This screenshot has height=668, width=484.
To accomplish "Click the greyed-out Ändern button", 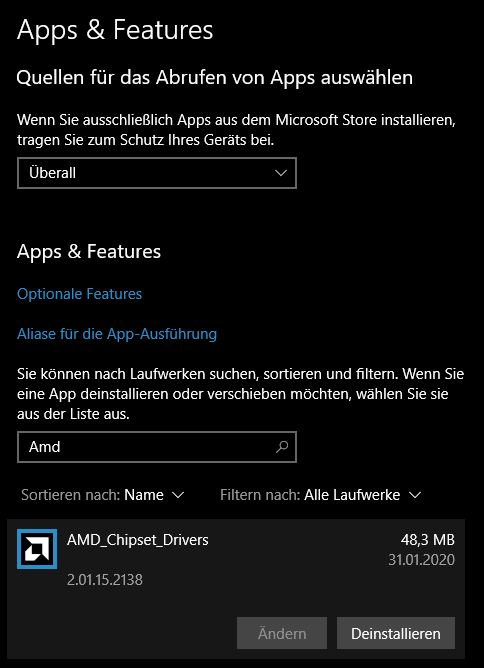I will point(282,633).
